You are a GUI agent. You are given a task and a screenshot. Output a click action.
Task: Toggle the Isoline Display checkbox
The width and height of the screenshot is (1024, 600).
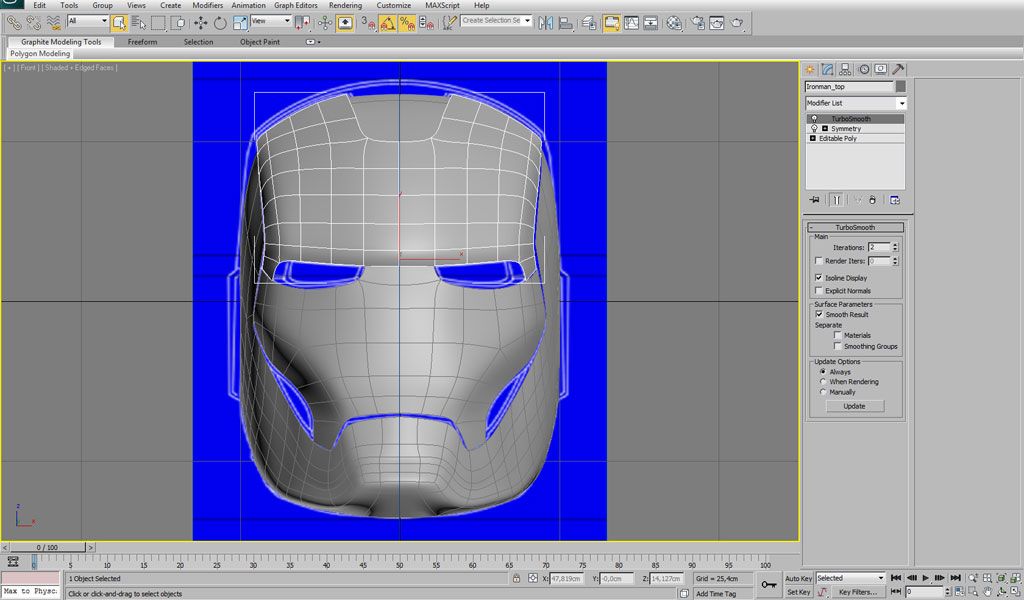[819, 277]
